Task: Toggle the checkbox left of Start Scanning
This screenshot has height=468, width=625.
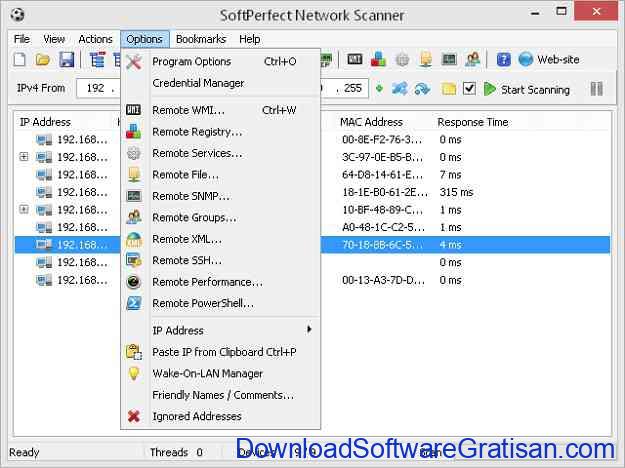Action: click(469, 88)
